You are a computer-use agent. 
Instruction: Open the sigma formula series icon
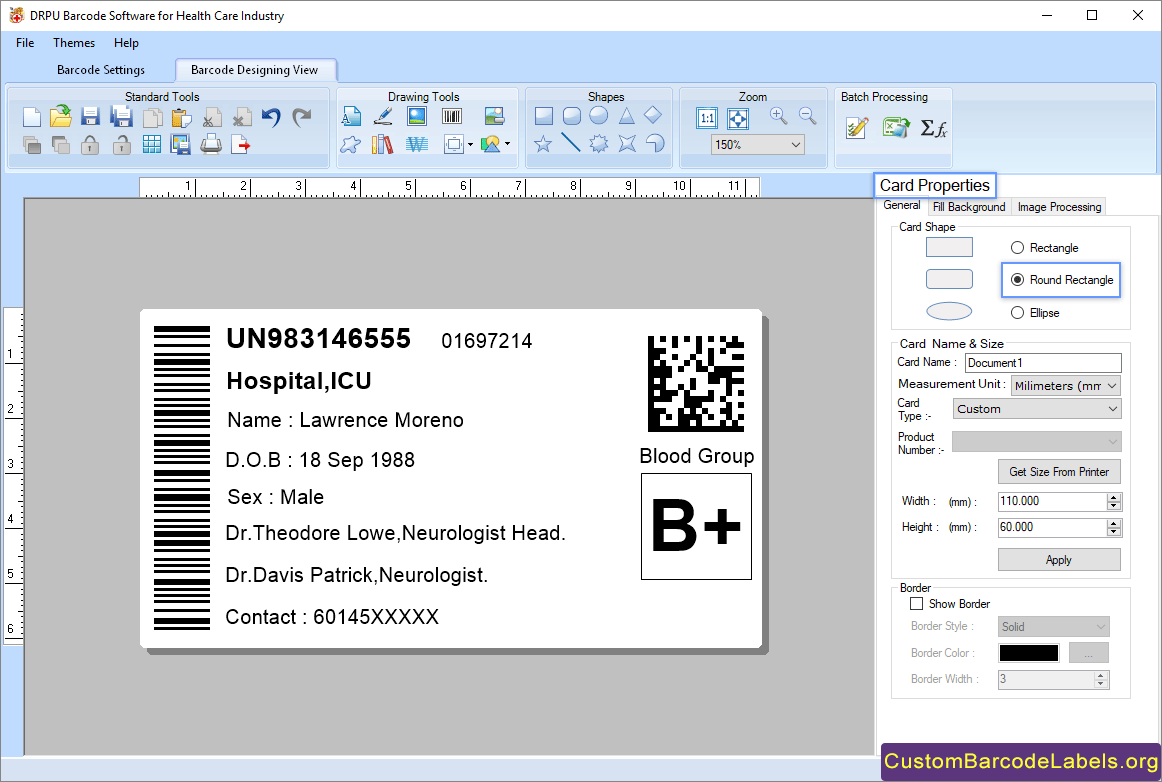tap(934, 128)
